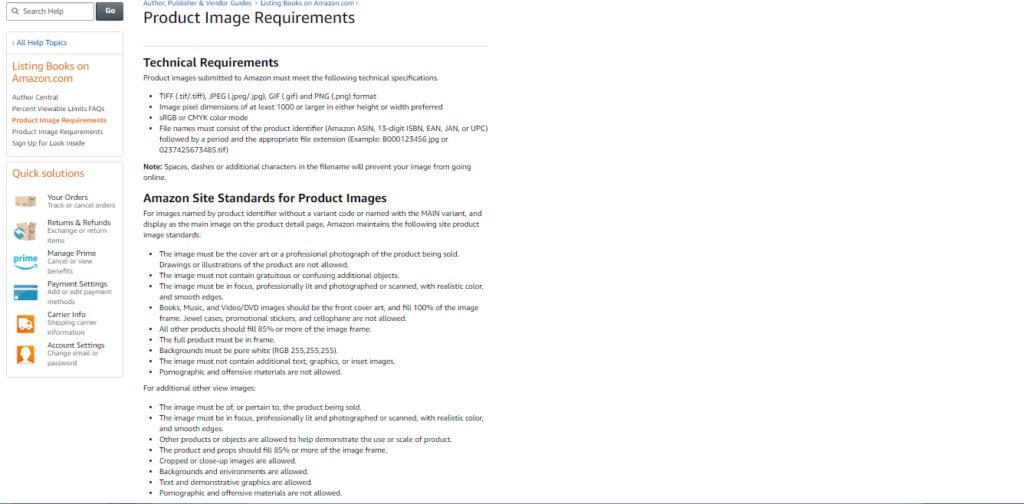1024x504 pixels.
Task: Click the Returns & Refunds package icon
Action: tap(25, 231)
